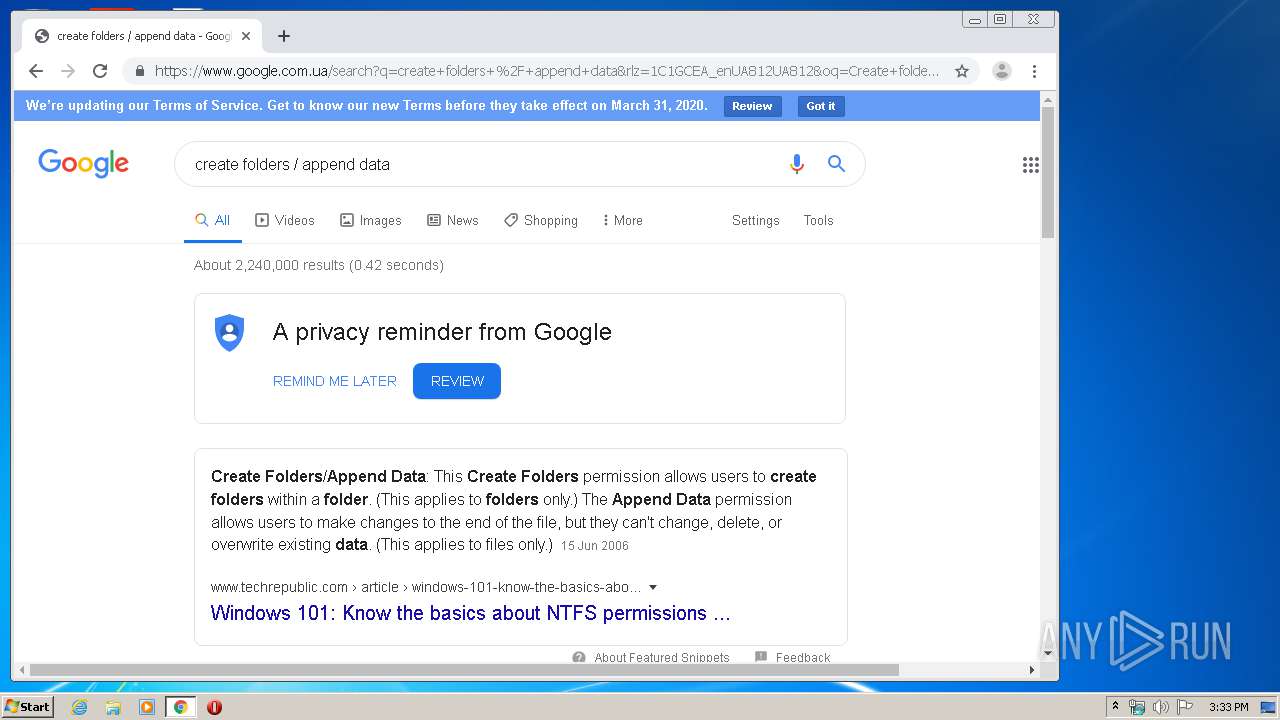The height and width of the screenshot is (720, 1280).
Task: Click the forward navigation arrow
Action: pyautogui.click(x=68, y=71)
